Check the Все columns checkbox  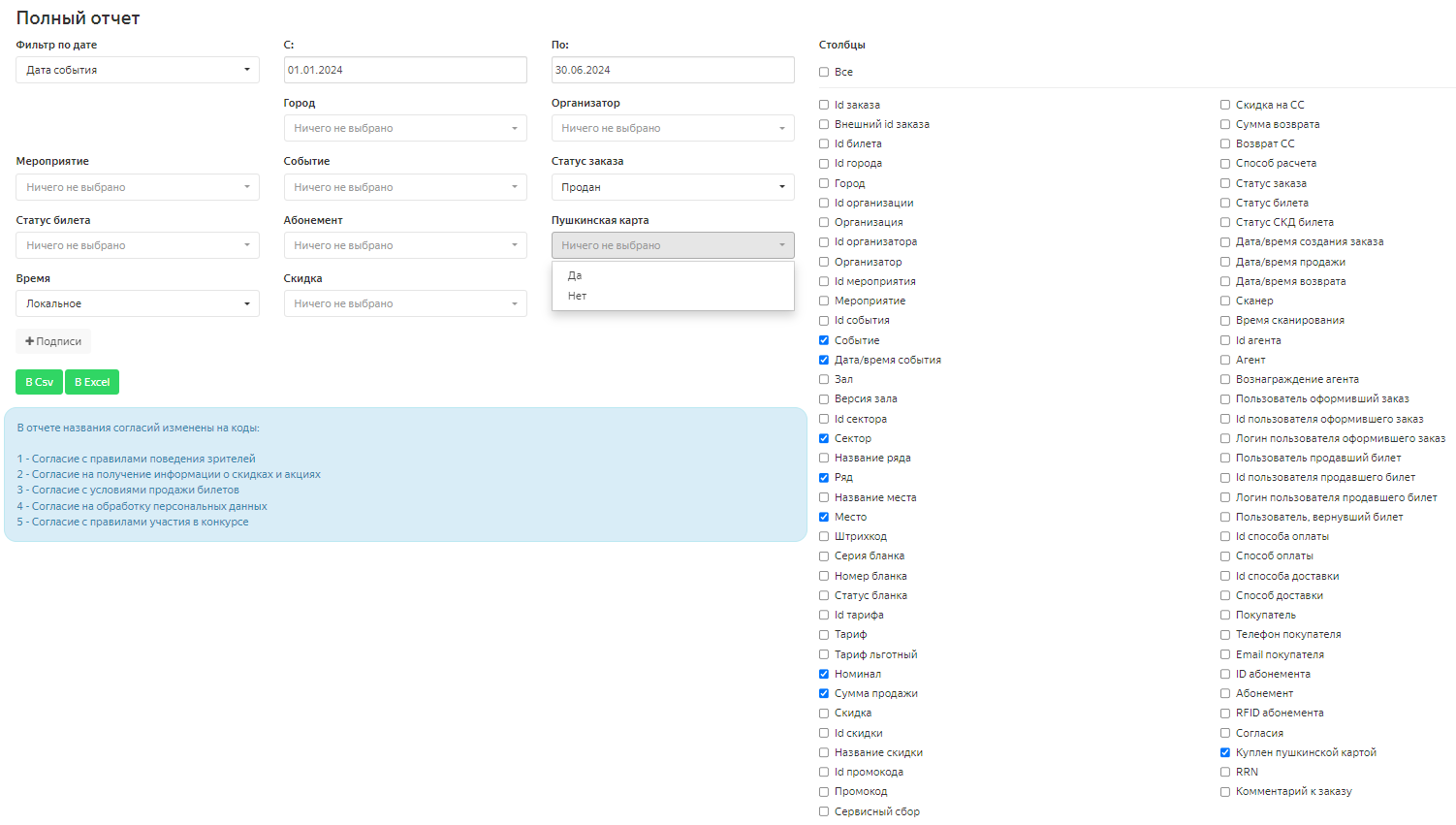[x=824, y=72]
